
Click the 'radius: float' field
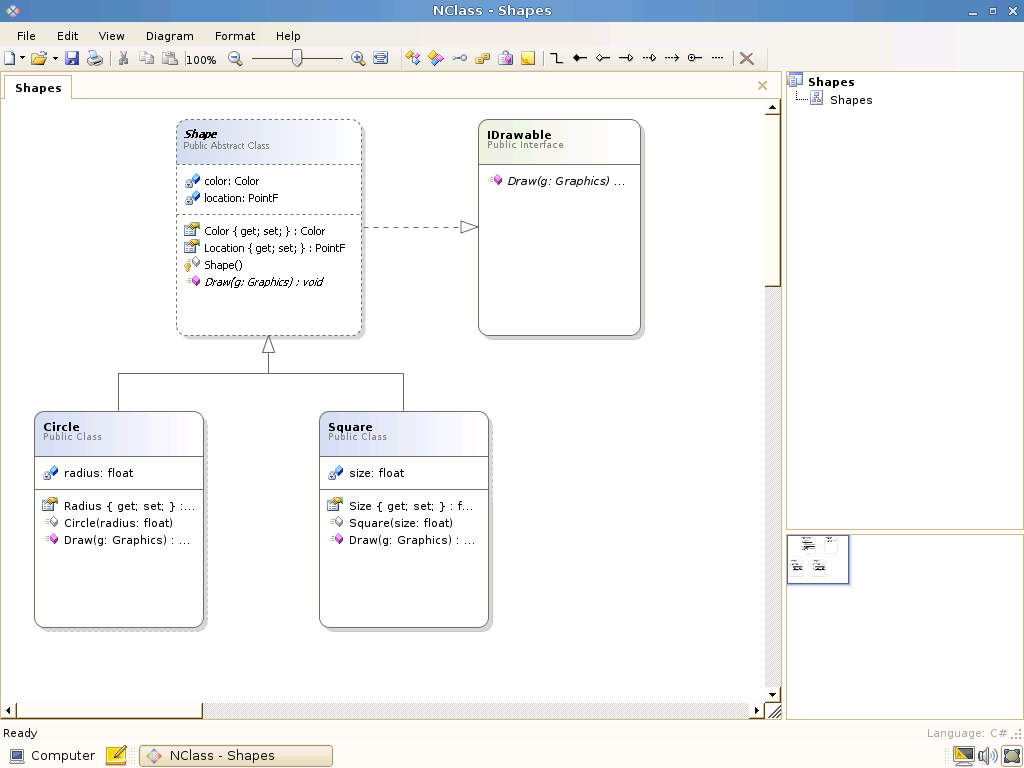tap(98, 473)
